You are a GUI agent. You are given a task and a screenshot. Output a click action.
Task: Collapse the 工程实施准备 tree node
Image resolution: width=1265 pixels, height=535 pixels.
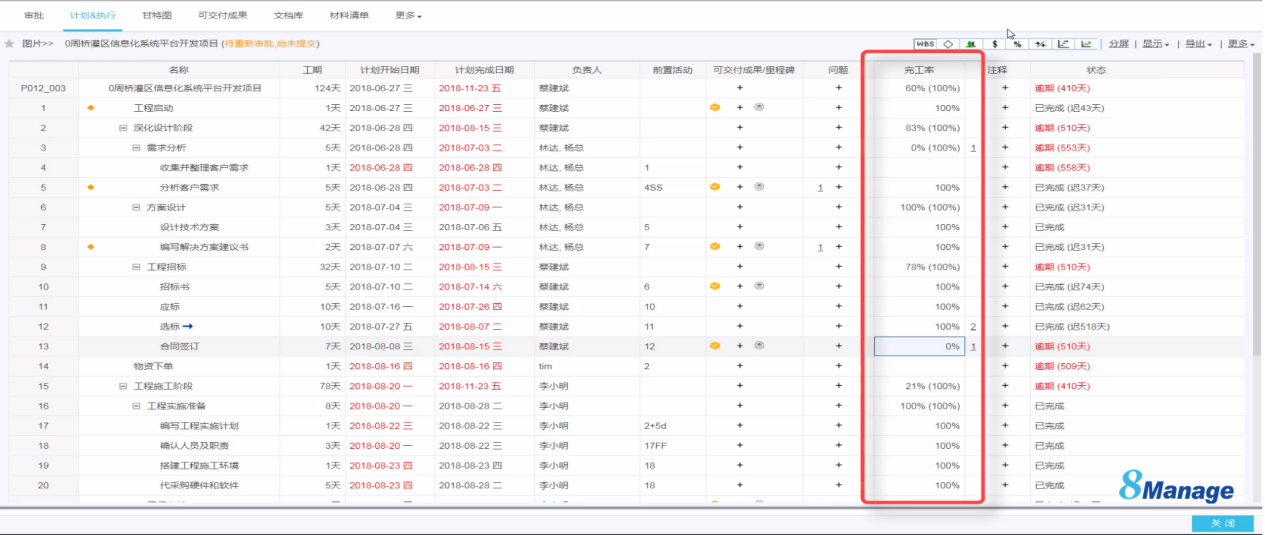(136, 406)
